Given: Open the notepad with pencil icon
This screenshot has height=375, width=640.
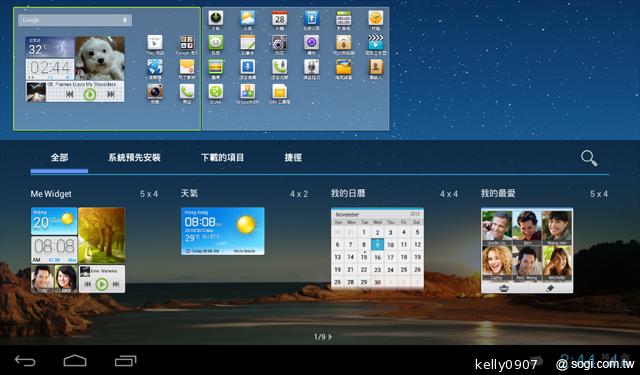Looking at the screenshot, I should coord(248,42).
